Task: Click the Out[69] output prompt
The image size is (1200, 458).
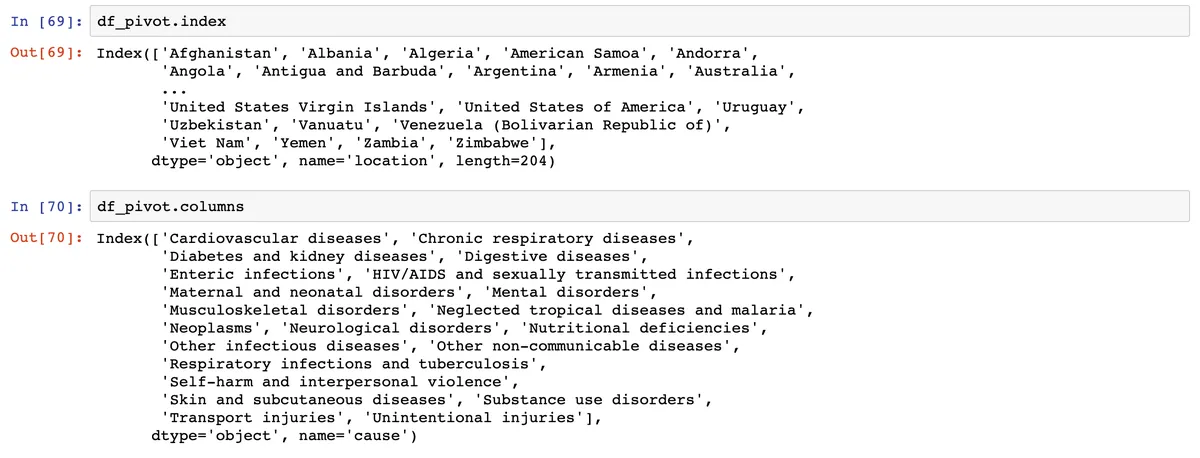Action: pyautogui.click(x=45, y=53)
